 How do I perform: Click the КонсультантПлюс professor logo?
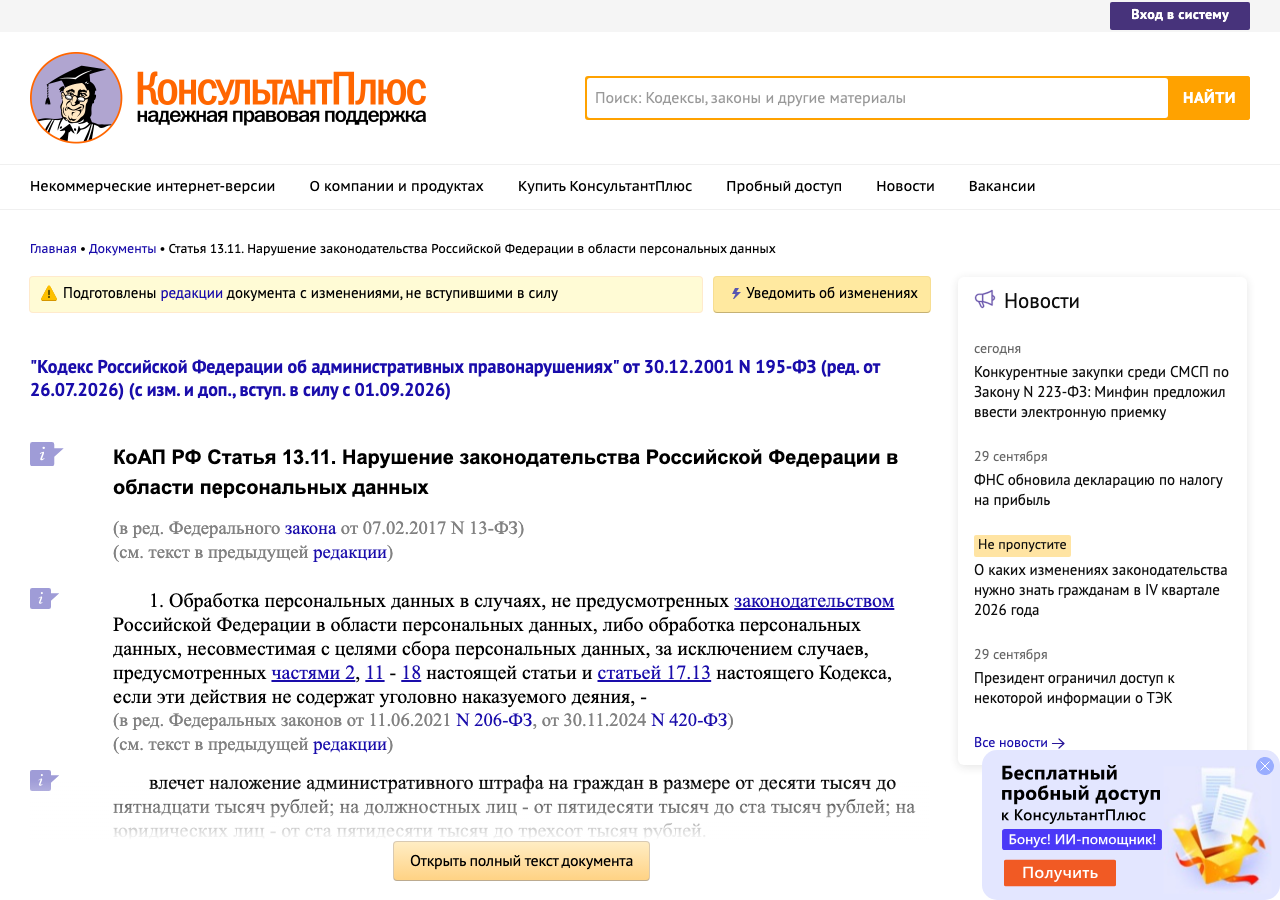pos(76,98)
